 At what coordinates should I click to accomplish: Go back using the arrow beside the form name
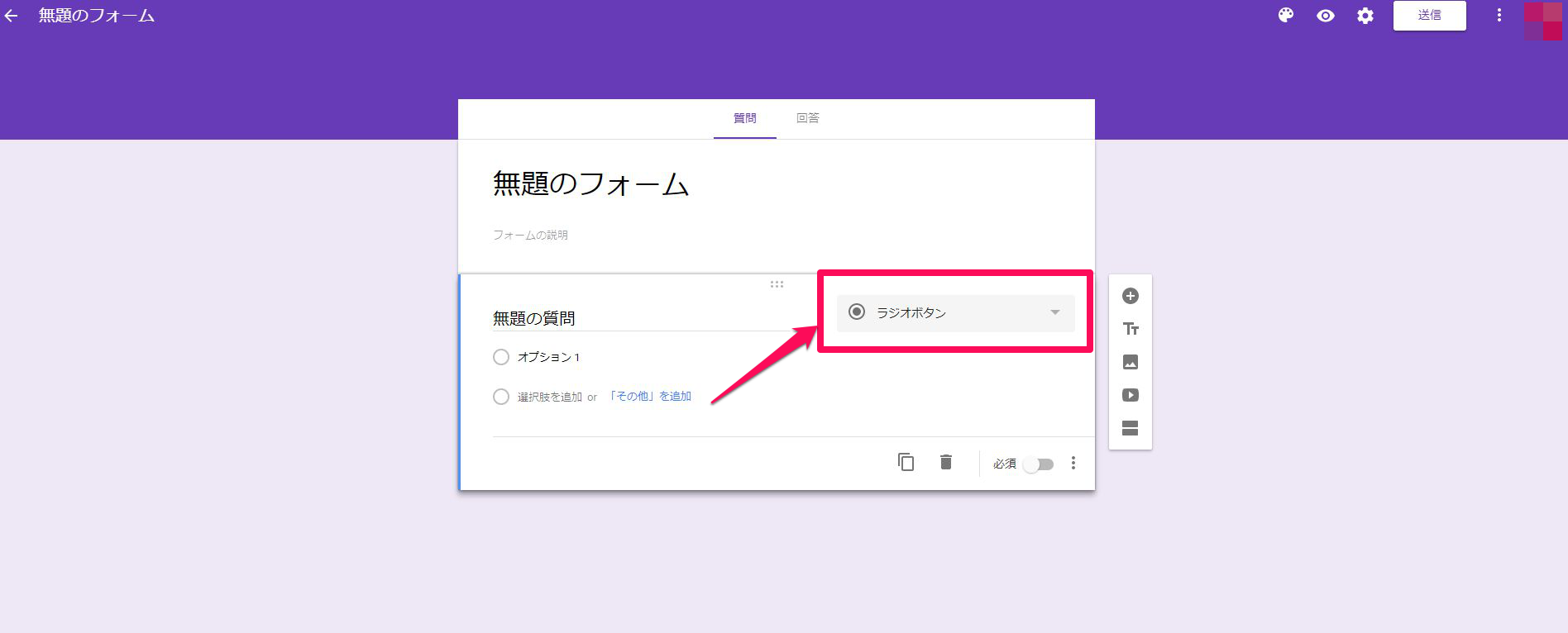(x=11, y=16)
